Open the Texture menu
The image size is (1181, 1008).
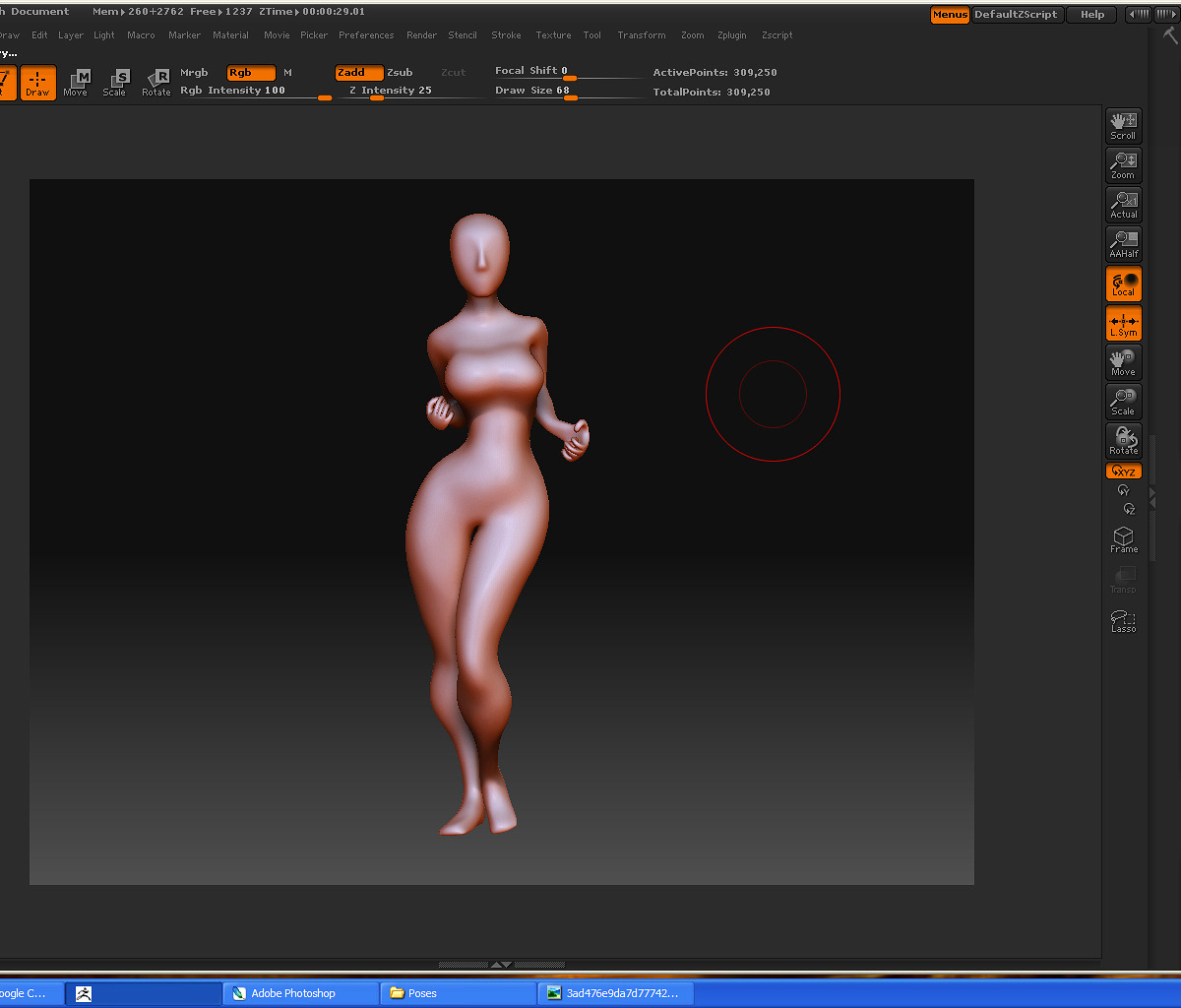pos(553,35)
